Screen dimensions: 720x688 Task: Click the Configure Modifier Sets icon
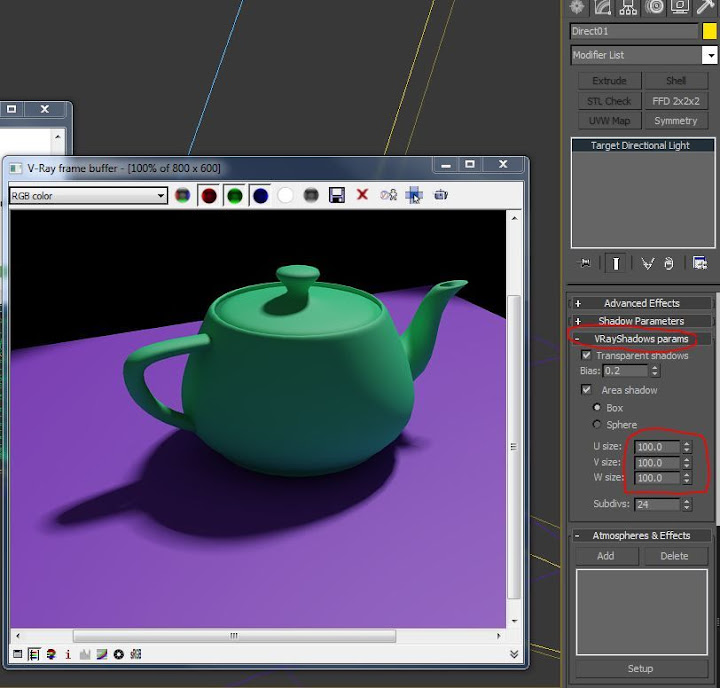(x=699, y=263)
